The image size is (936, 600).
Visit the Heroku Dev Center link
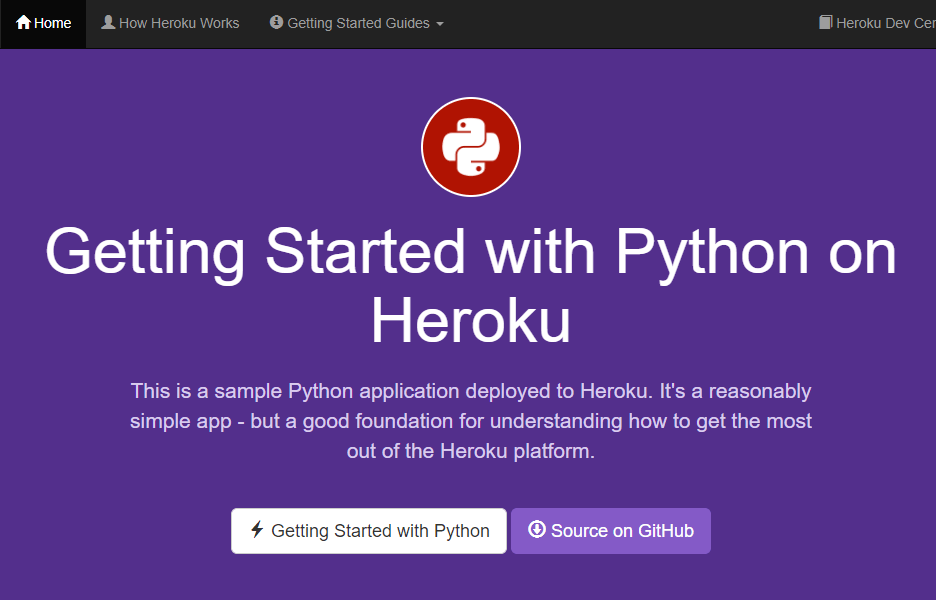click(878, 24)
